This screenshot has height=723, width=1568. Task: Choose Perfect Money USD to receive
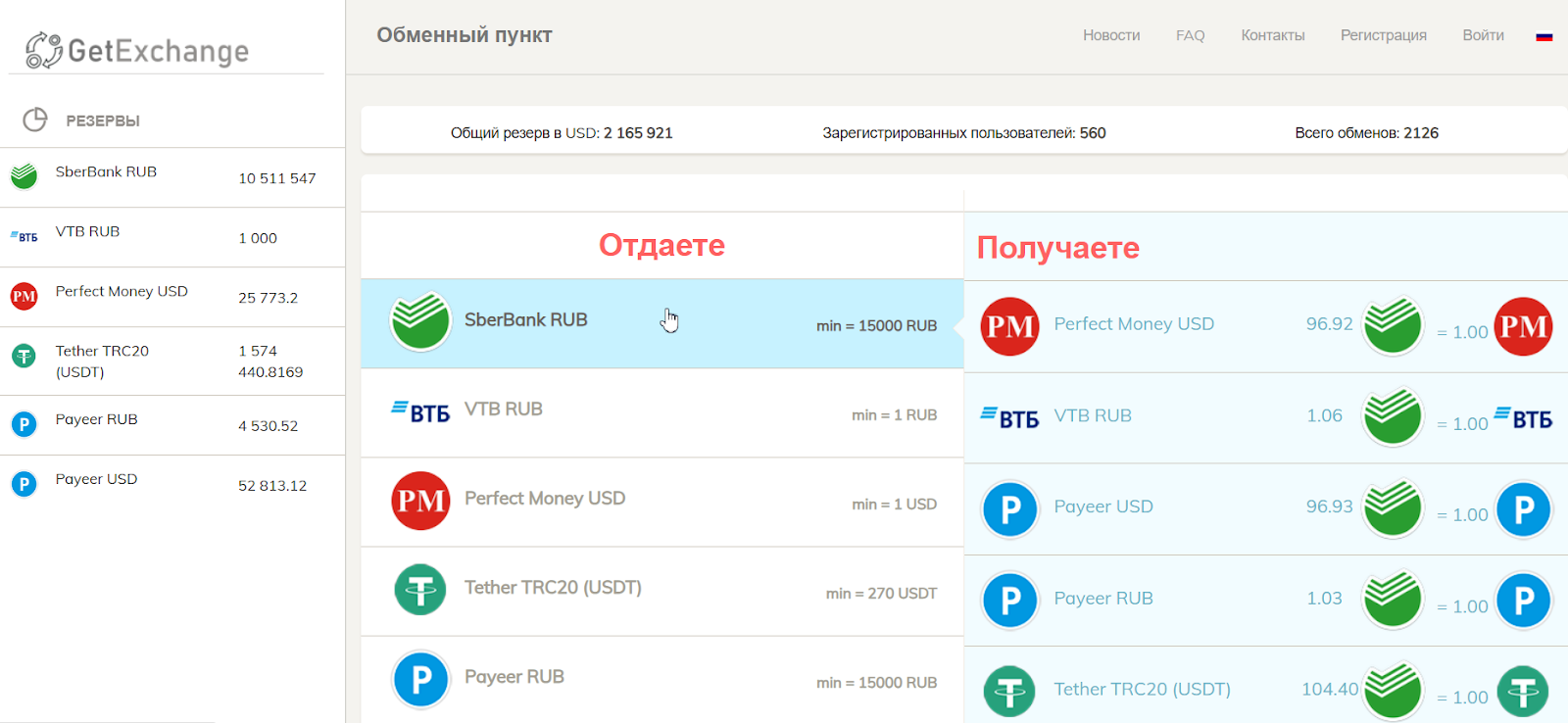(1266, 326)
